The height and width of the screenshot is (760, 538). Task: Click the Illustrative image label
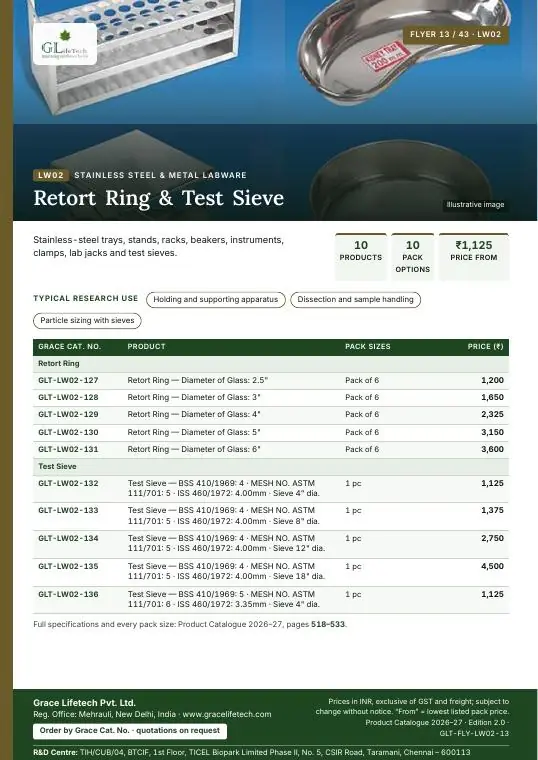(475, 205)
